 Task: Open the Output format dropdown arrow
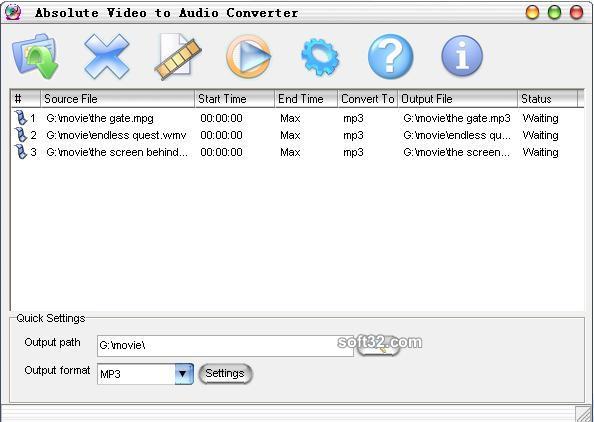tap(184, 374)
